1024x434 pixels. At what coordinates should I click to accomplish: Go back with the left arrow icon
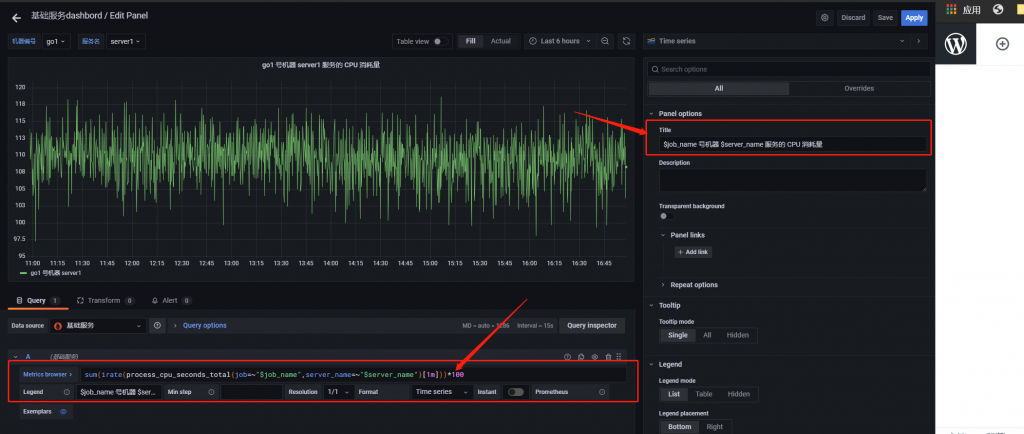(x=16, y=18)
